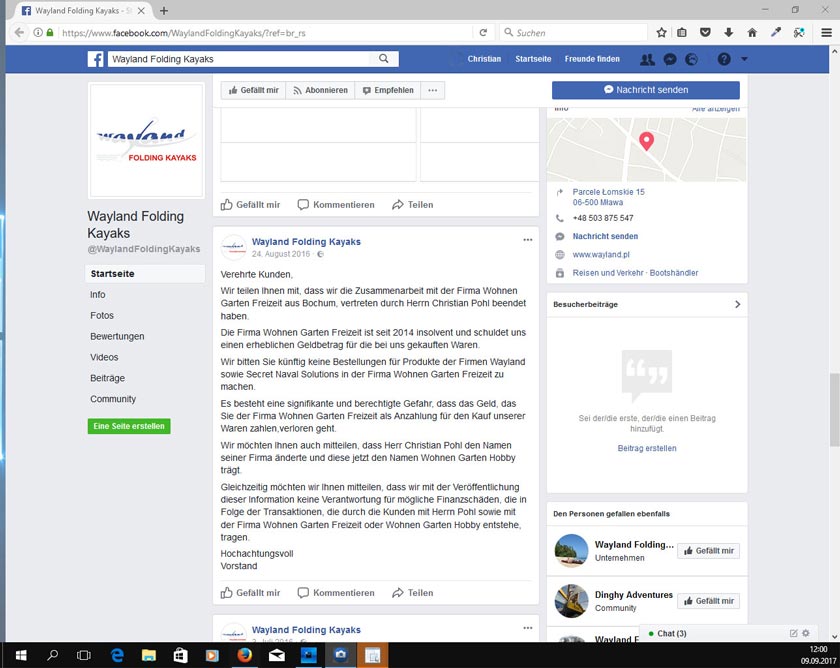
Task: Click the browser URL address bar
Action: 265,33
